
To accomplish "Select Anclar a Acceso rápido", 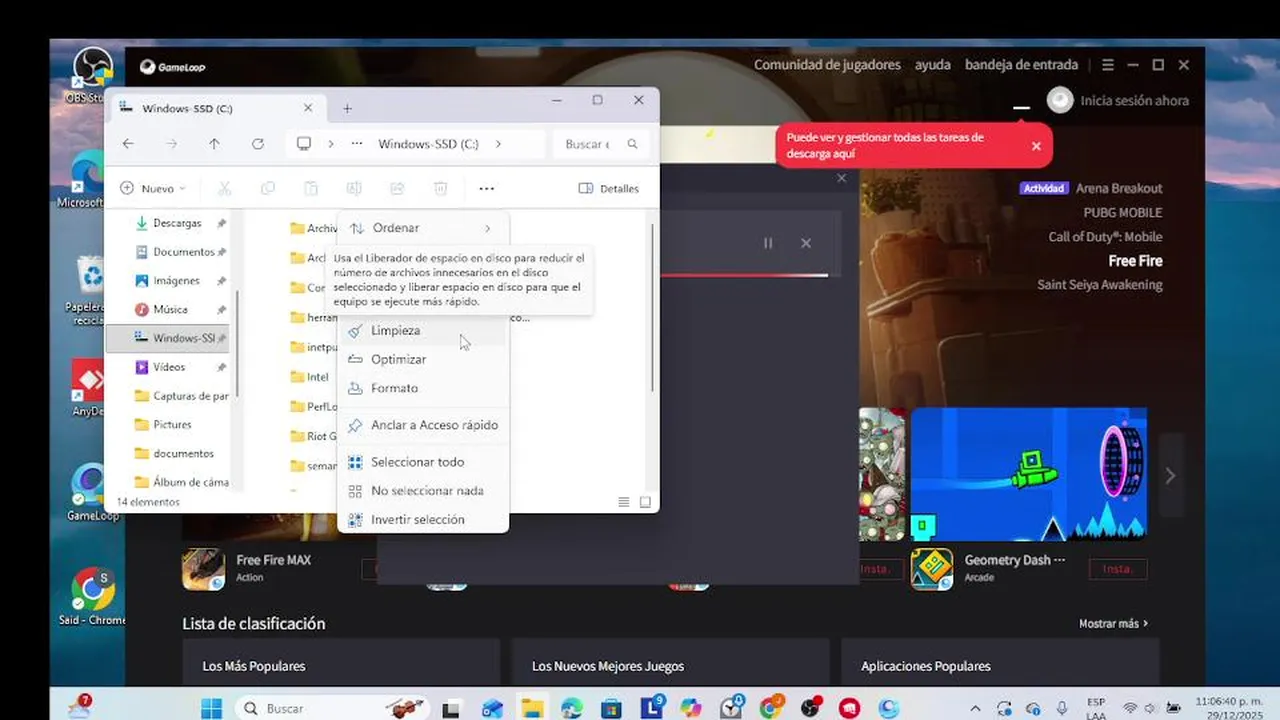I will coord(423,425).
